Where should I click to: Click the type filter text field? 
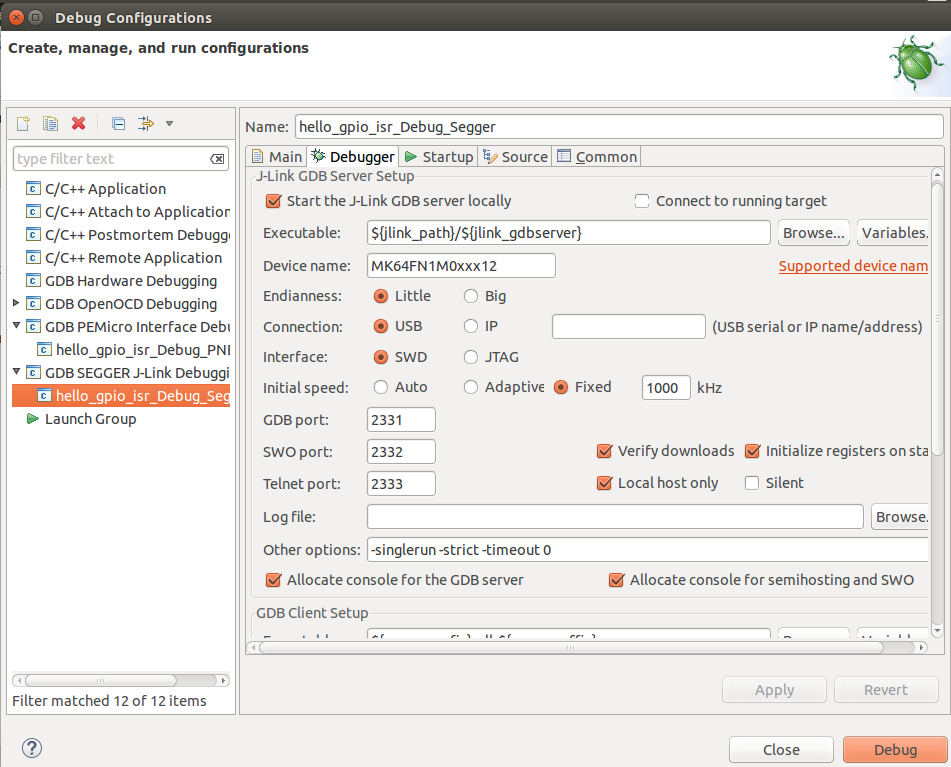[x=112, y=159]
